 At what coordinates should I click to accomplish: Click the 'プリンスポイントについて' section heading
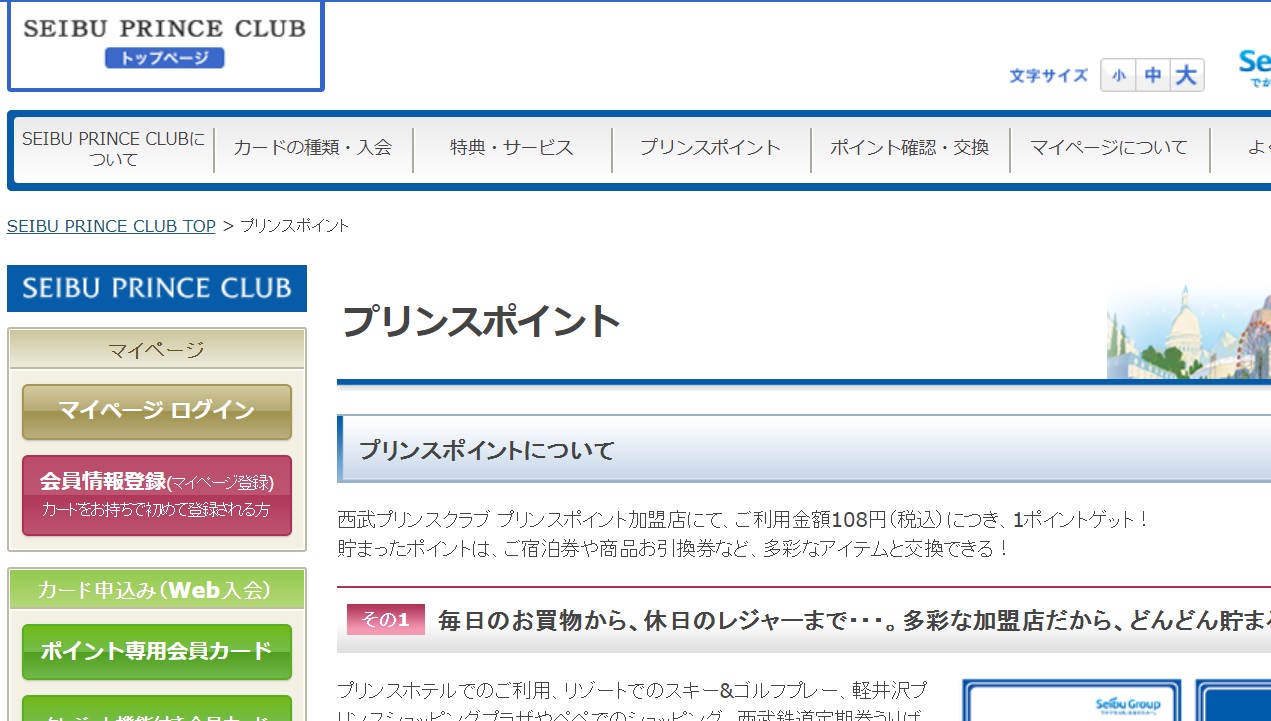(x=486, y=450)
